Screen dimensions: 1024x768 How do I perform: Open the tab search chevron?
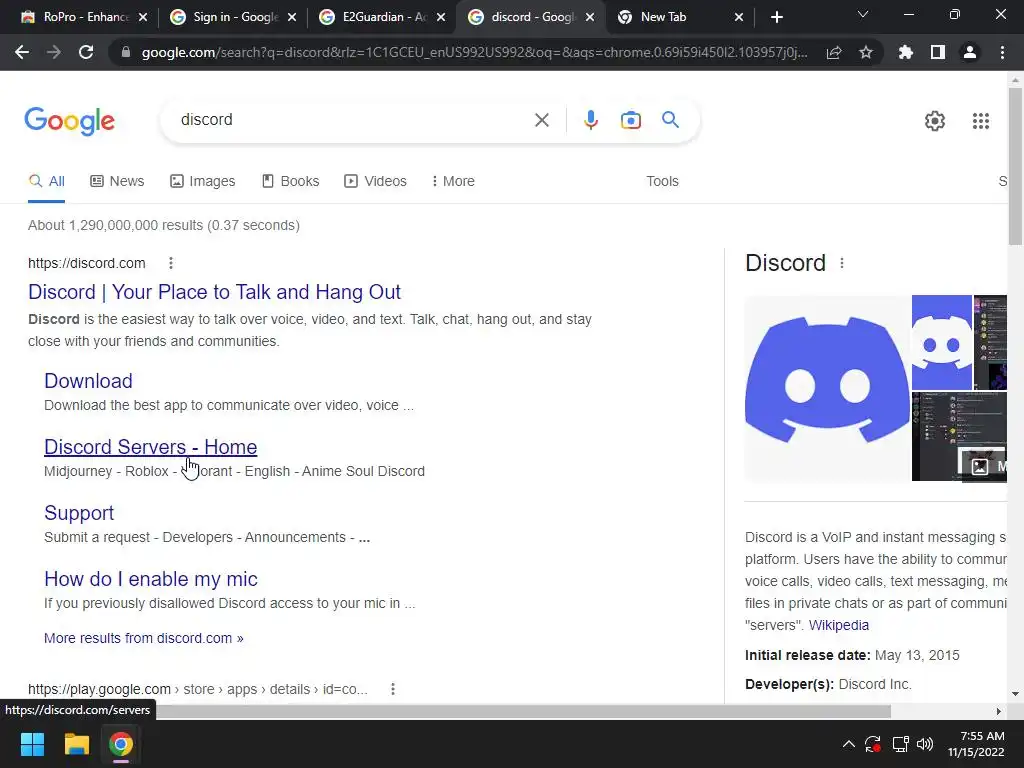tap(863, 14)
